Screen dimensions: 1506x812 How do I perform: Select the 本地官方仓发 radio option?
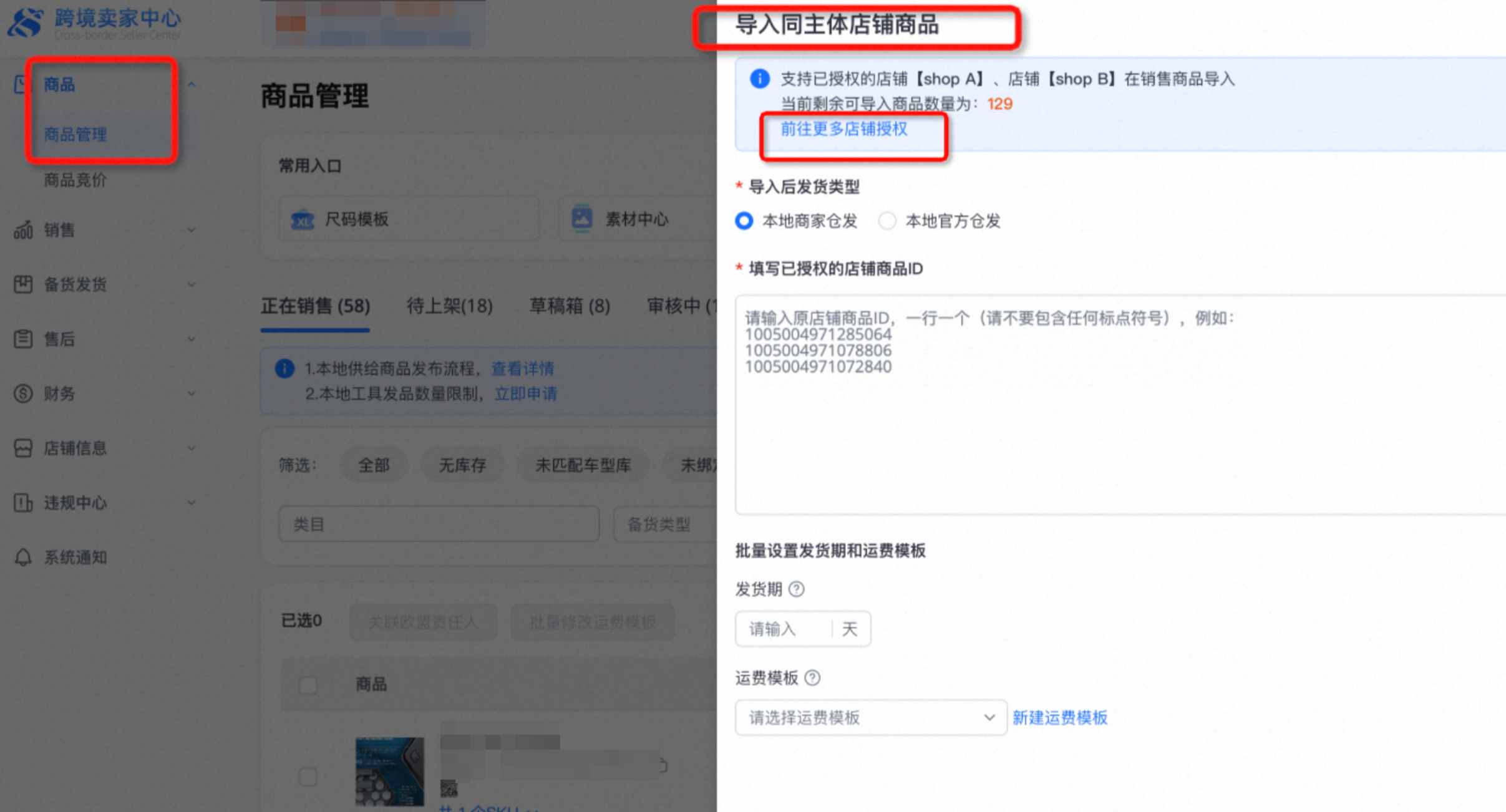[887, 221]
